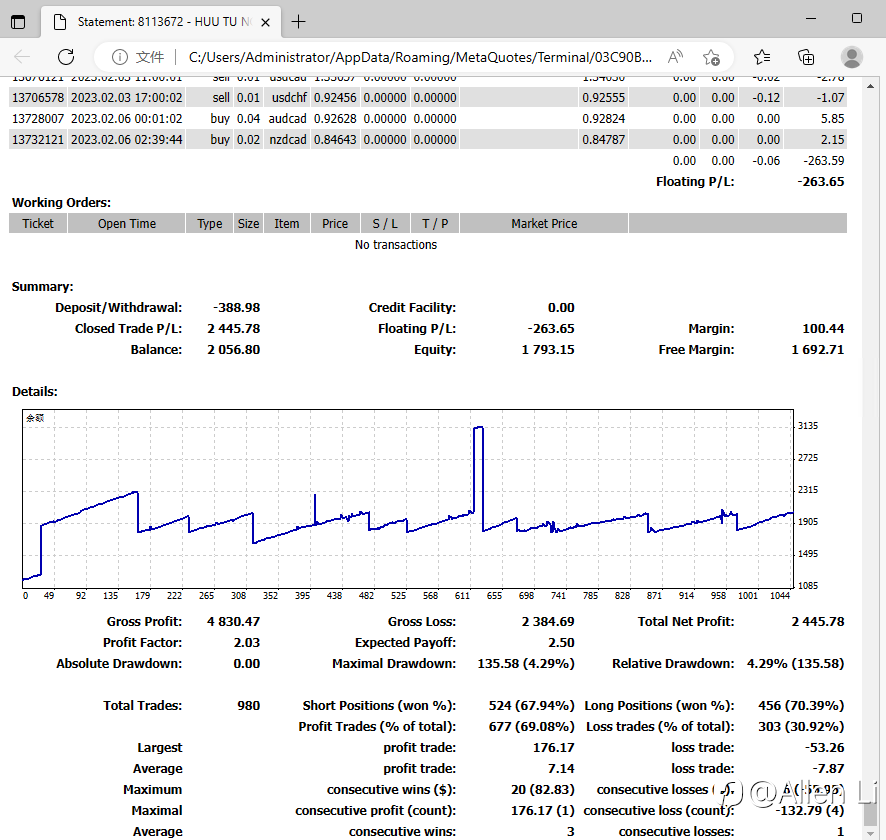The image size is (886, 840).
Task: Open the Collections icon
Action: (x=806, y=57)
